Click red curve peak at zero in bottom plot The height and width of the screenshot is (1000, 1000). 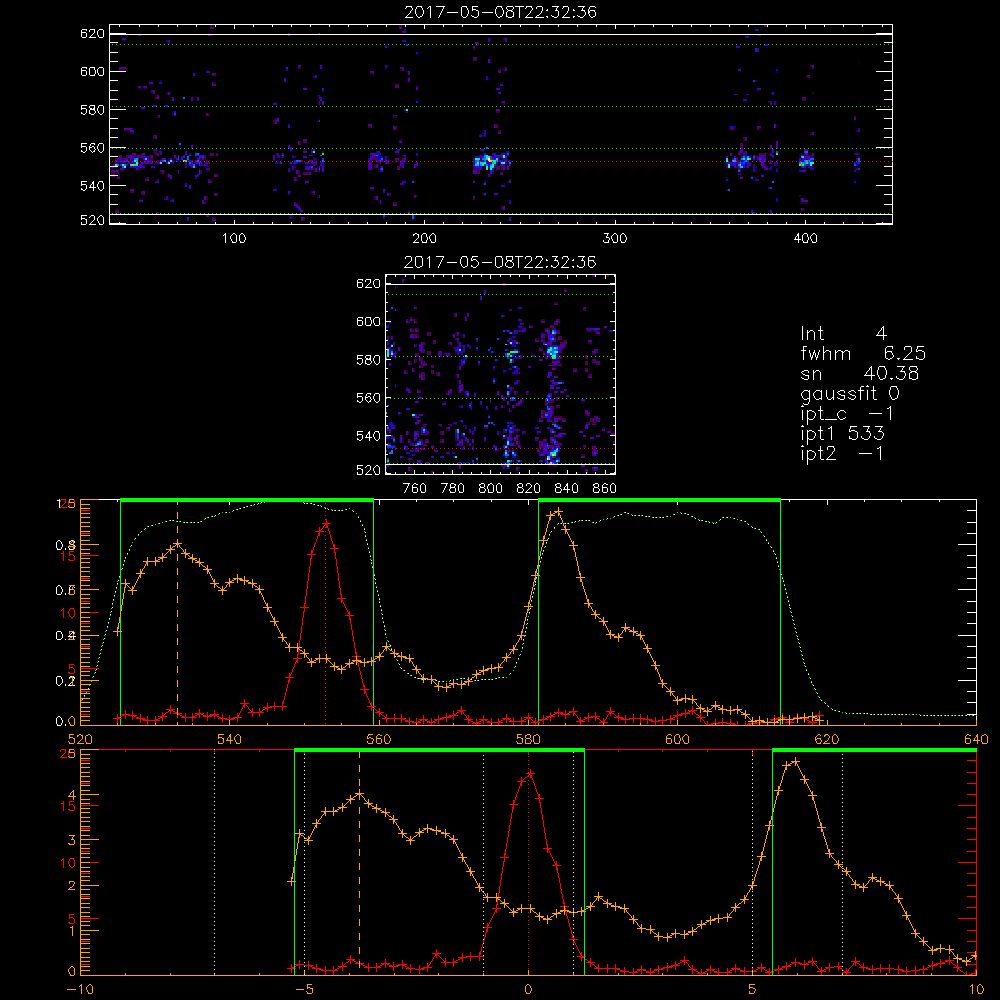click(x=529, y=773)
